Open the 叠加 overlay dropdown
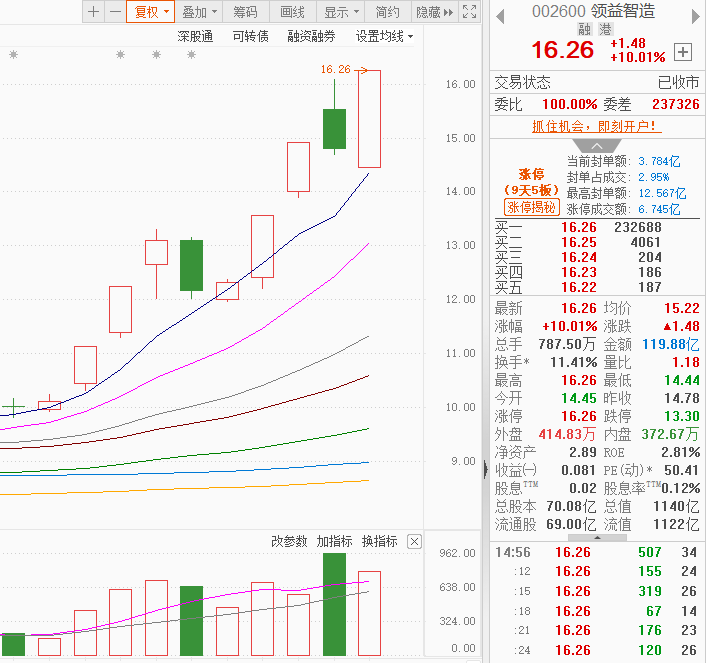The height and width of the screenshot is (663, 706). tap(199, 12)
